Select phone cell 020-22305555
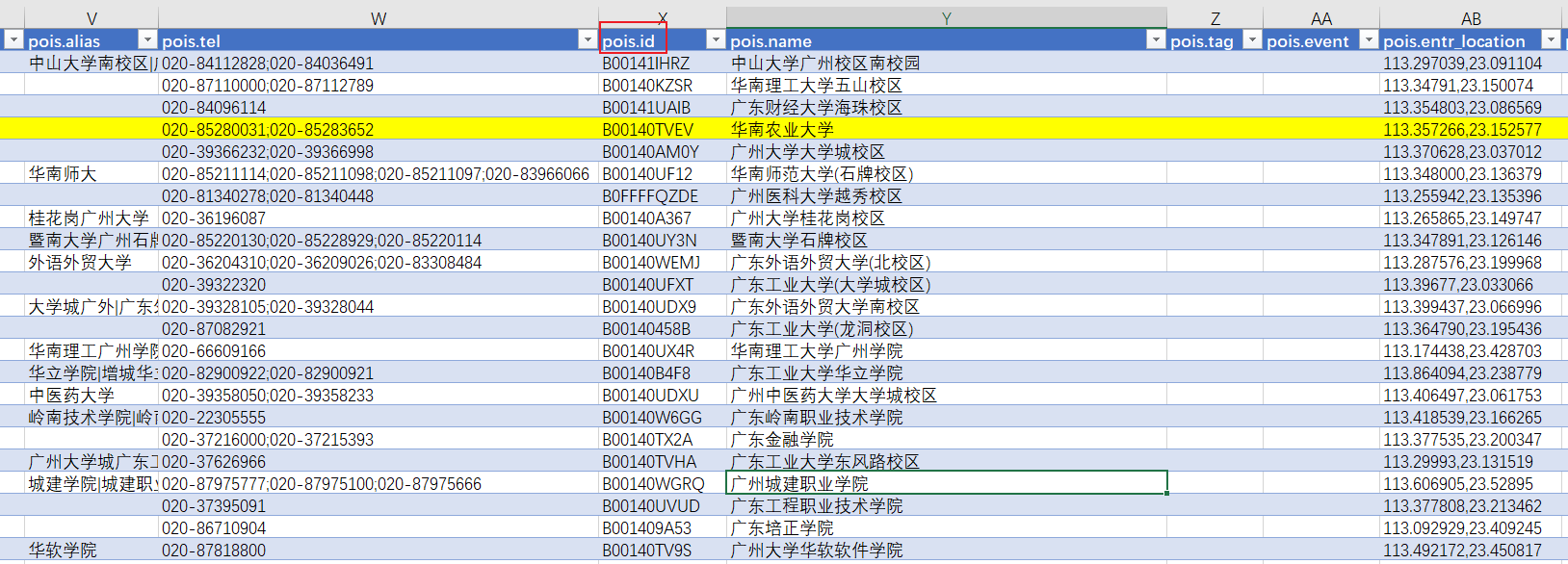1568x564 pixels. (x=379, y=417)
